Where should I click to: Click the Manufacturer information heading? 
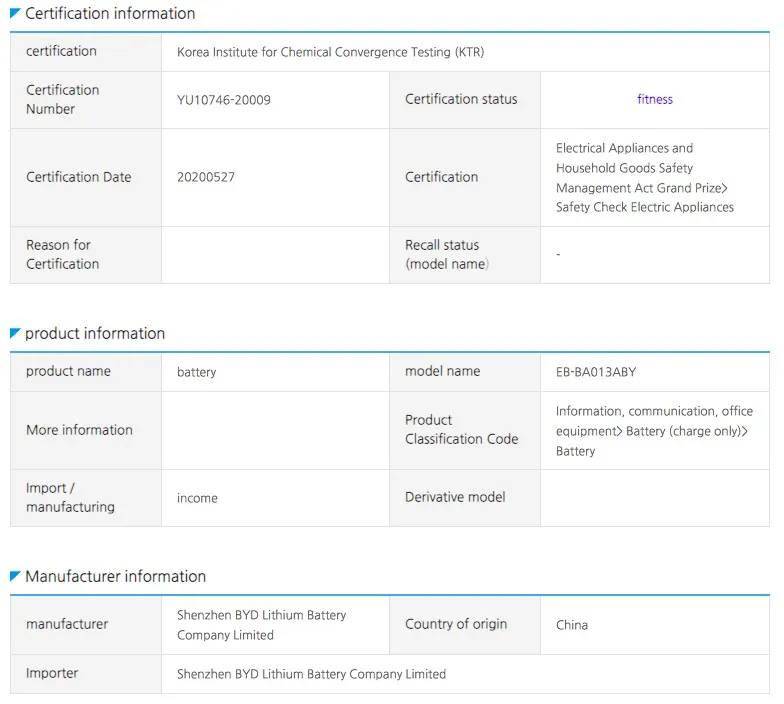click(x=116, y=576)
